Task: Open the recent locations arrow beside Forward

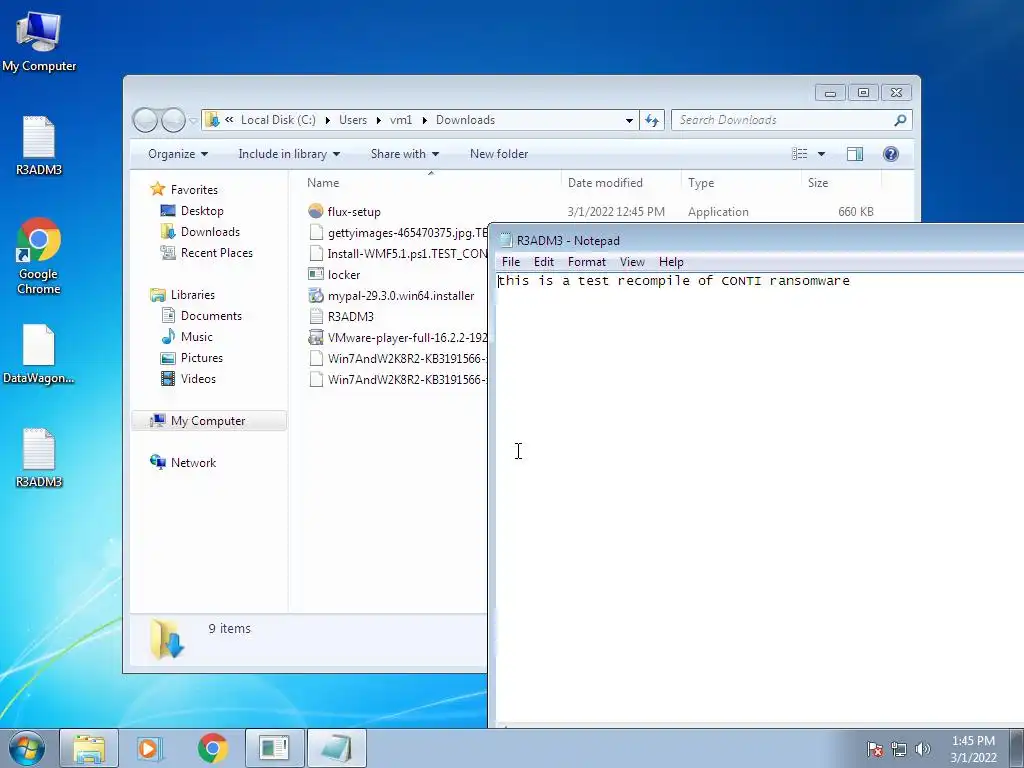Action: [x=193, y=120]
